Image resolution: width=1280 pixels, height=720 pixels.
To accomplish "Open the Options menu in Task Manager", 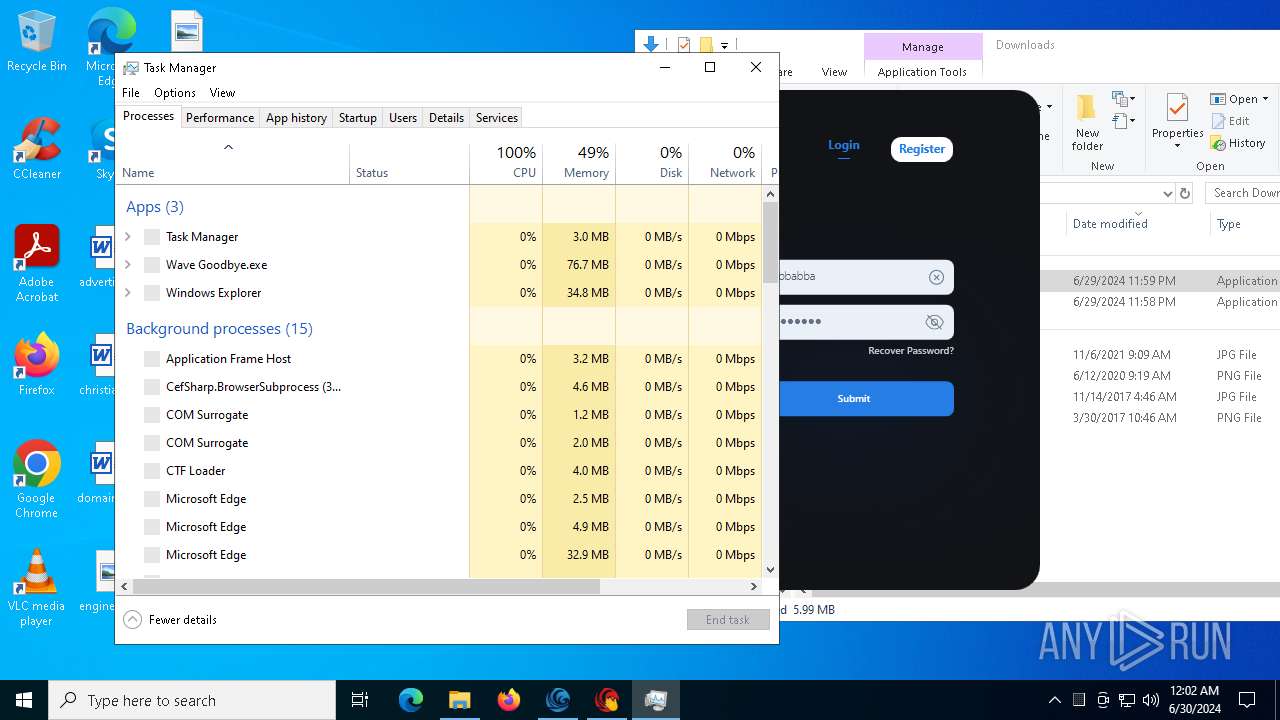I will point(175,93).
